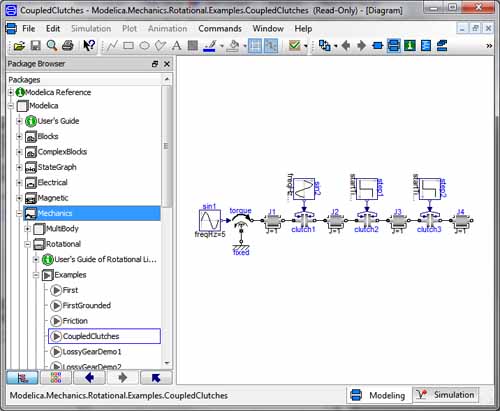Open the Check options dropdown arrow
Viewport: 500px width, 411px height.
click(x=306, y=46)
